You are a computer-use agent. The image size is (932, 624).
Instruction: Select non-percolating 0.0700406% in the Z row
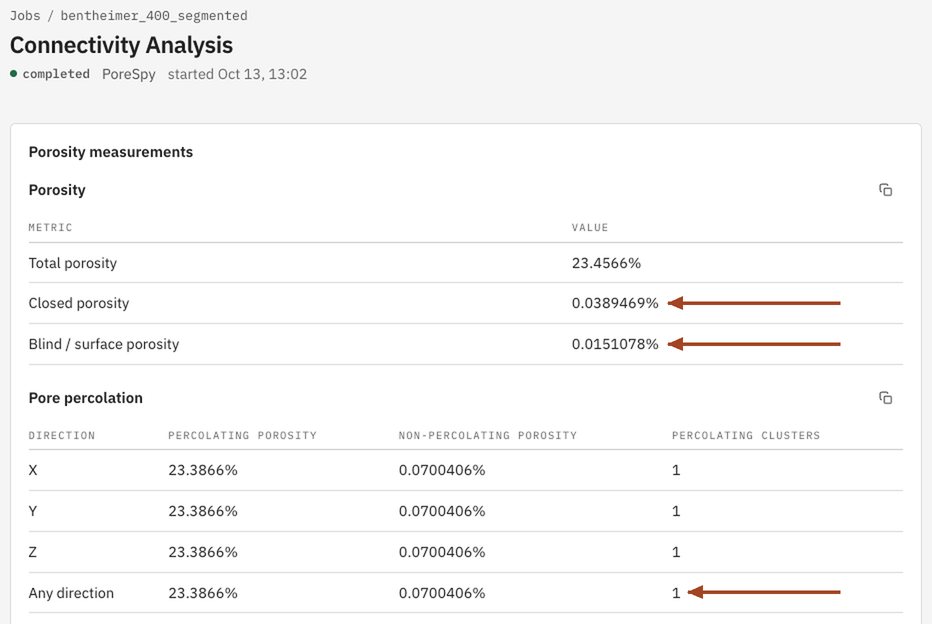(x=442, y=552)
